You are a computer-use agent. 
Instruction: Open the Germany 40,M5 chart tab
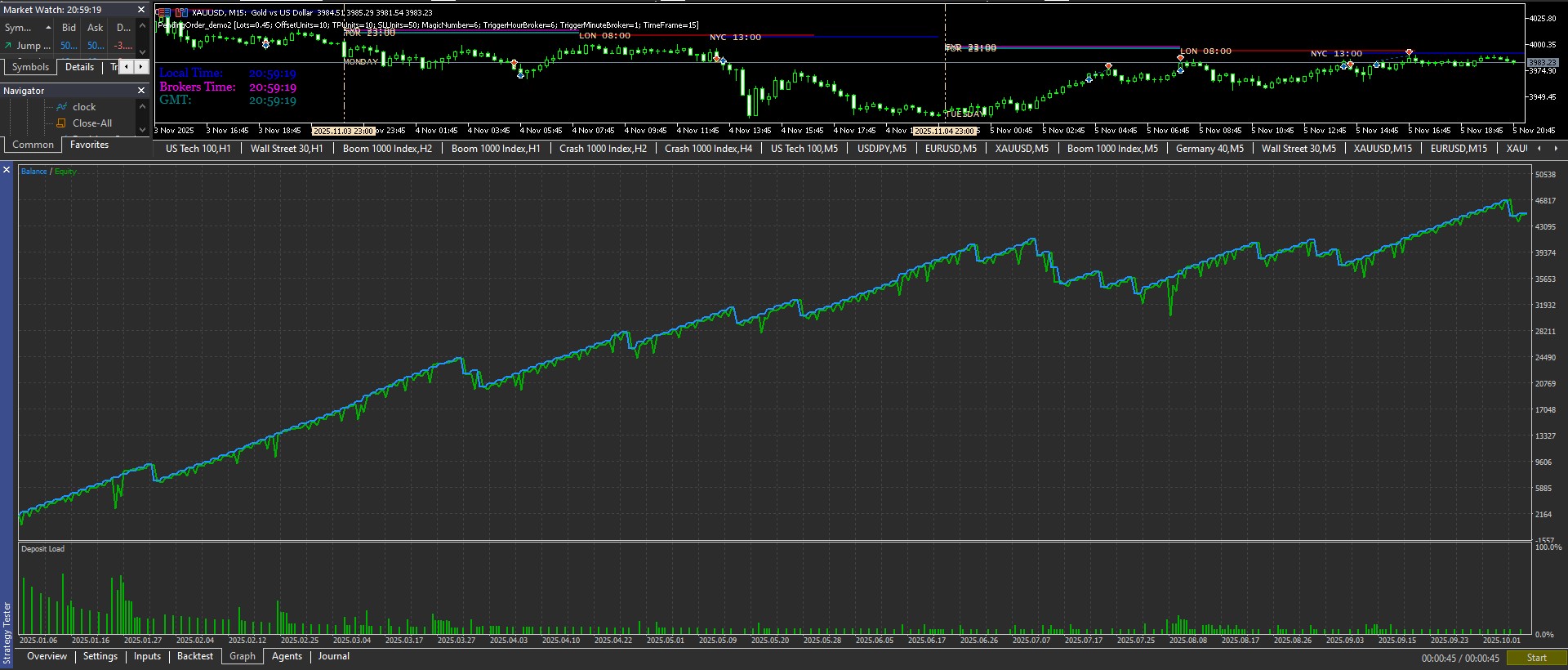point(1209,149)
